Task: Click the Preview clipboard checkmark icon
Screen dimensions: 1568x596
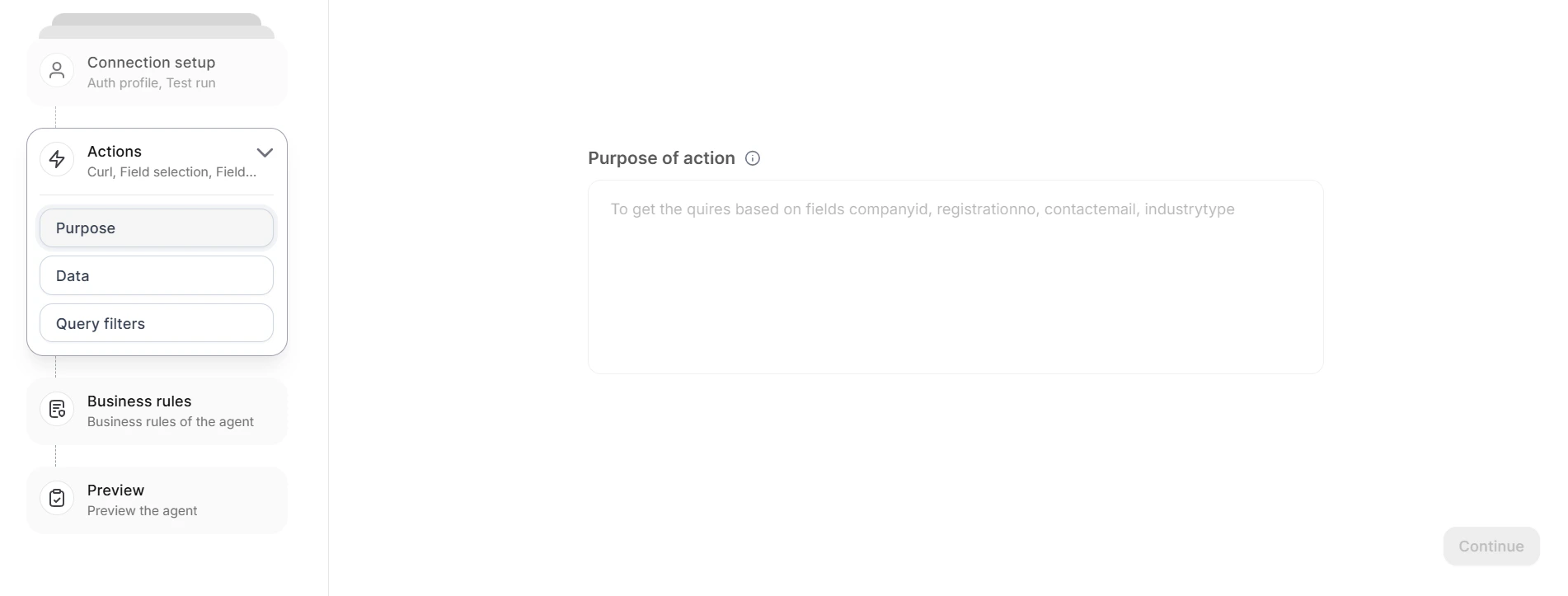Action: tap(56, 498)
